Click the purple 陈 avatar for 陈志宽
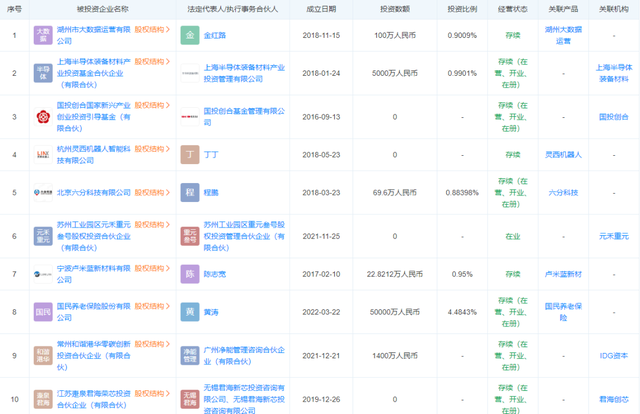The height and width of the screenshot is (414, 640). (x=190, y=274)
